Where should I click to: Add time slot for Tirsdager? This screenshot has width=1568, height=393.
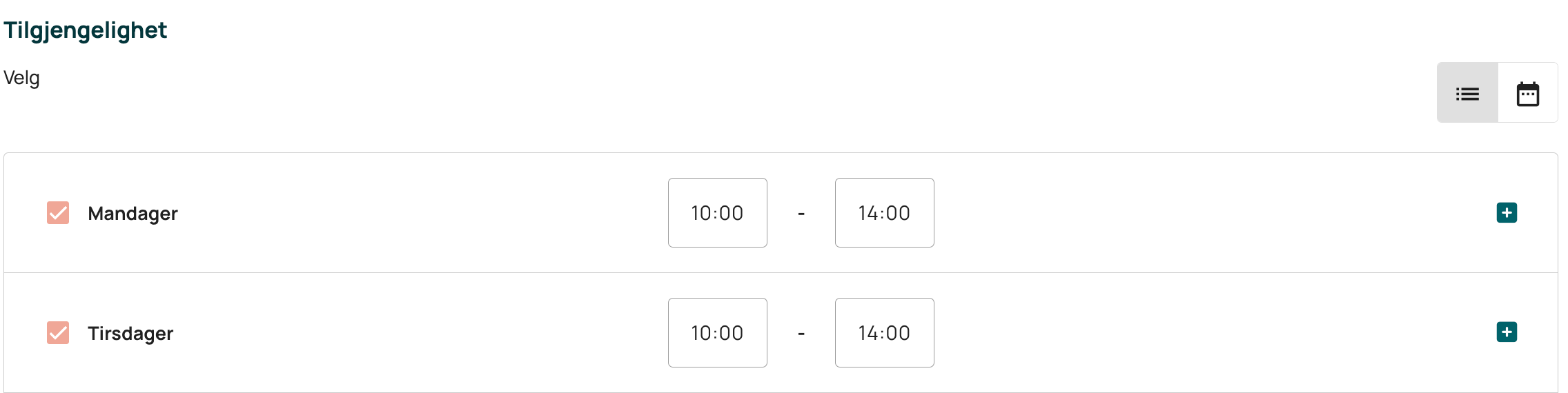1507,332
